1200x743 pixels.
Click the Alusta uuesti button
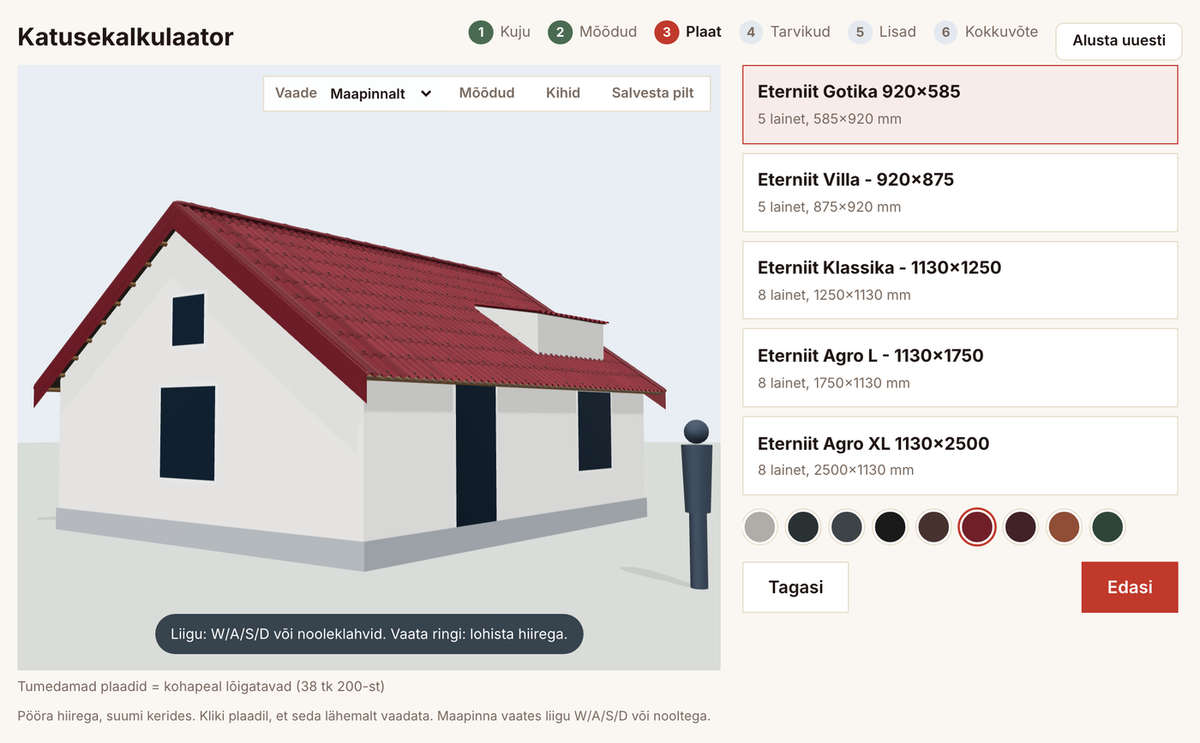[x=1119, y=41]
